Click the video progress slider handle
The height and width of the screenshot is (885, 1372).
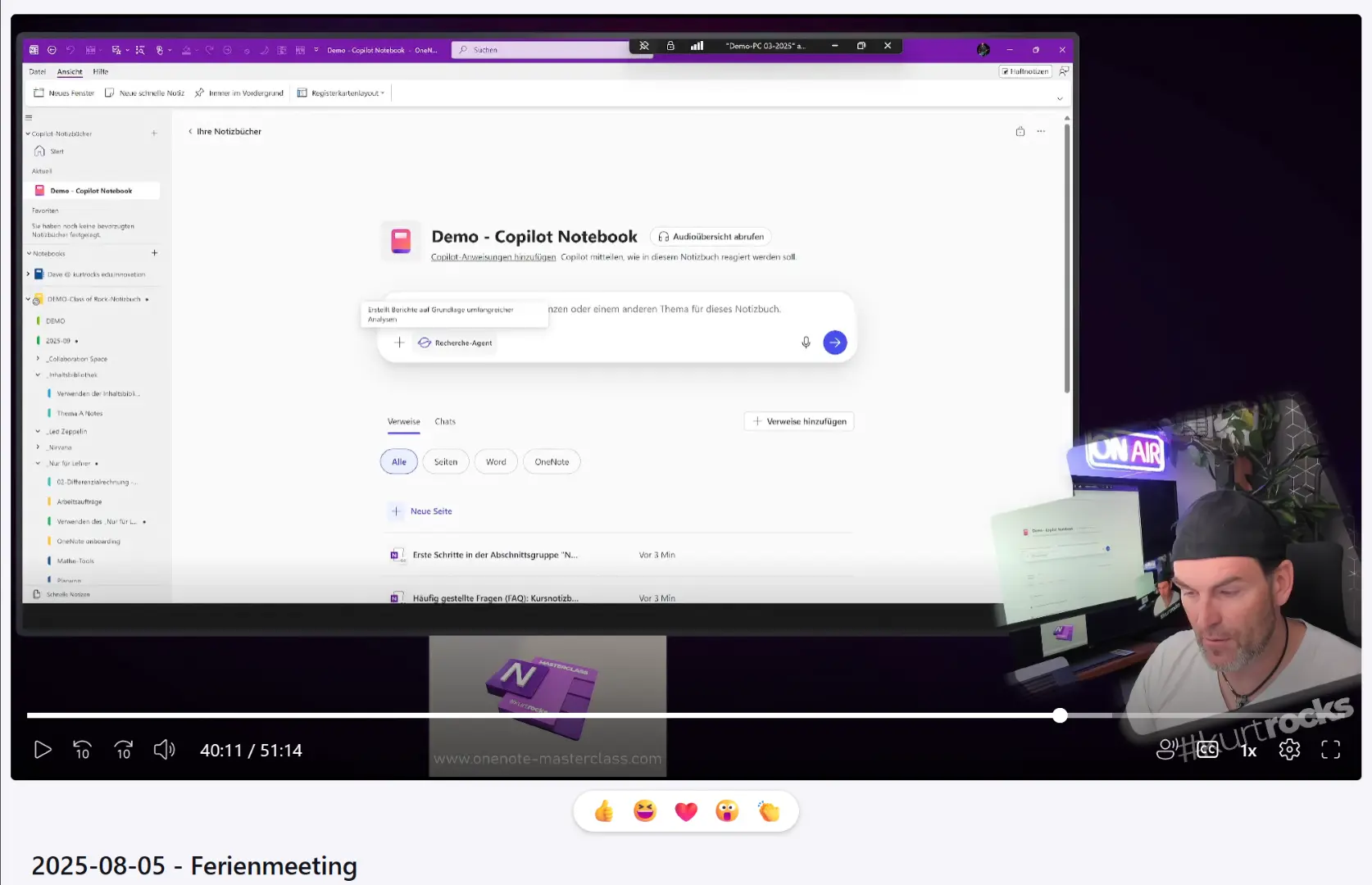click(x=1060, y=715)
